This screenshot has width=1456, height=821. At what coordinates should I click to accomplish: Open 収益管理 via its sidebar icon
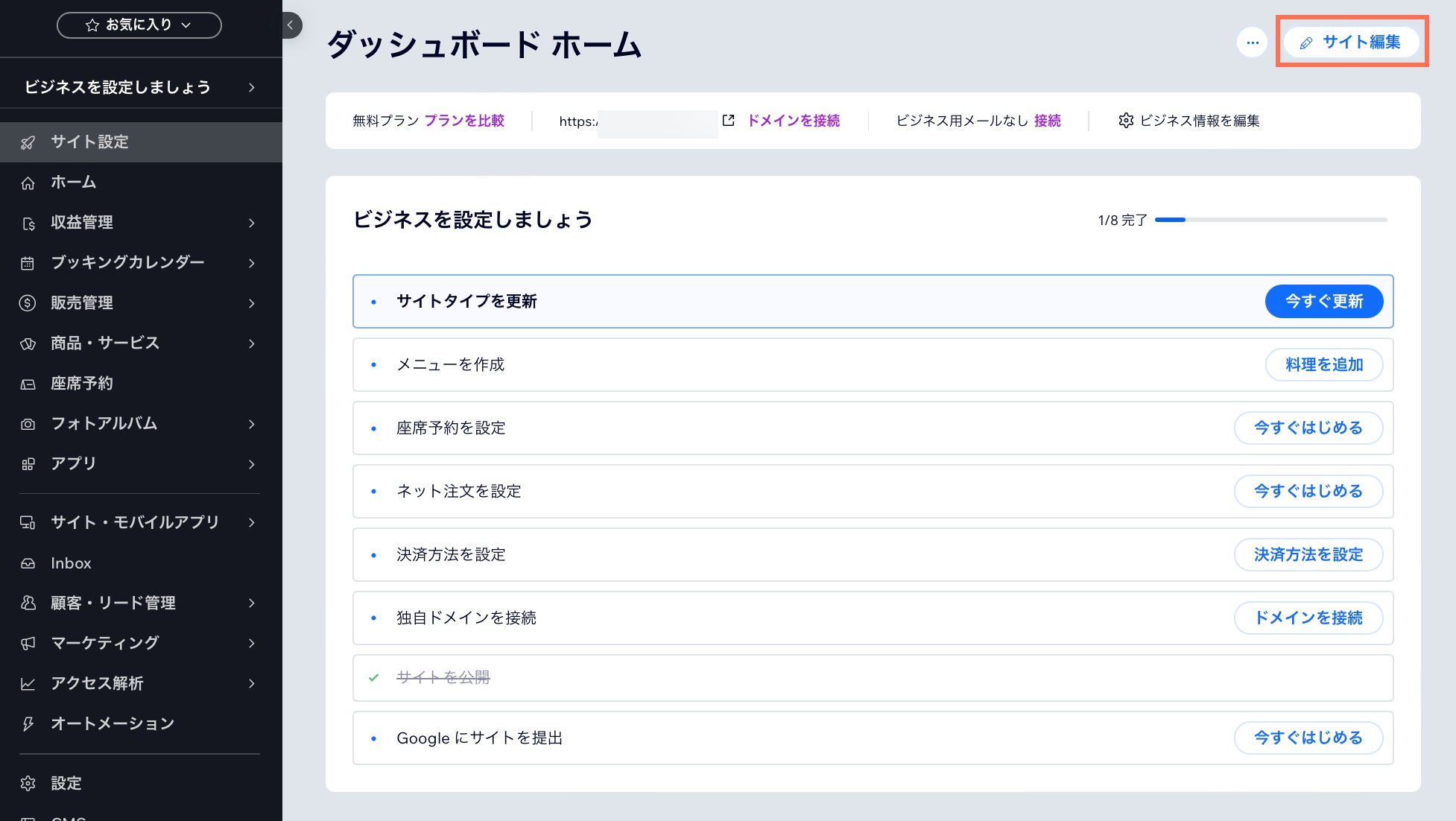pyautogui.click(x=28, y=222)
